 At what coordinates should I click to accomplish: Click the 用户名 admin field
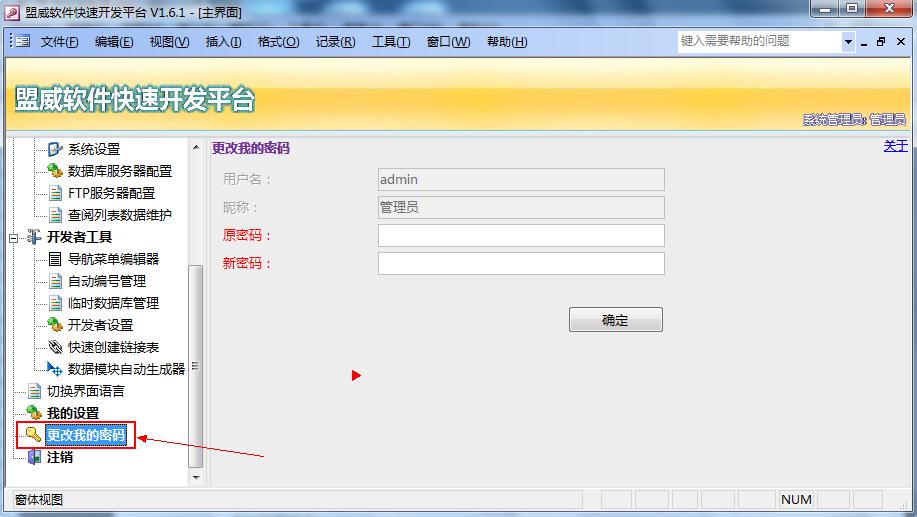coord(521,179)
